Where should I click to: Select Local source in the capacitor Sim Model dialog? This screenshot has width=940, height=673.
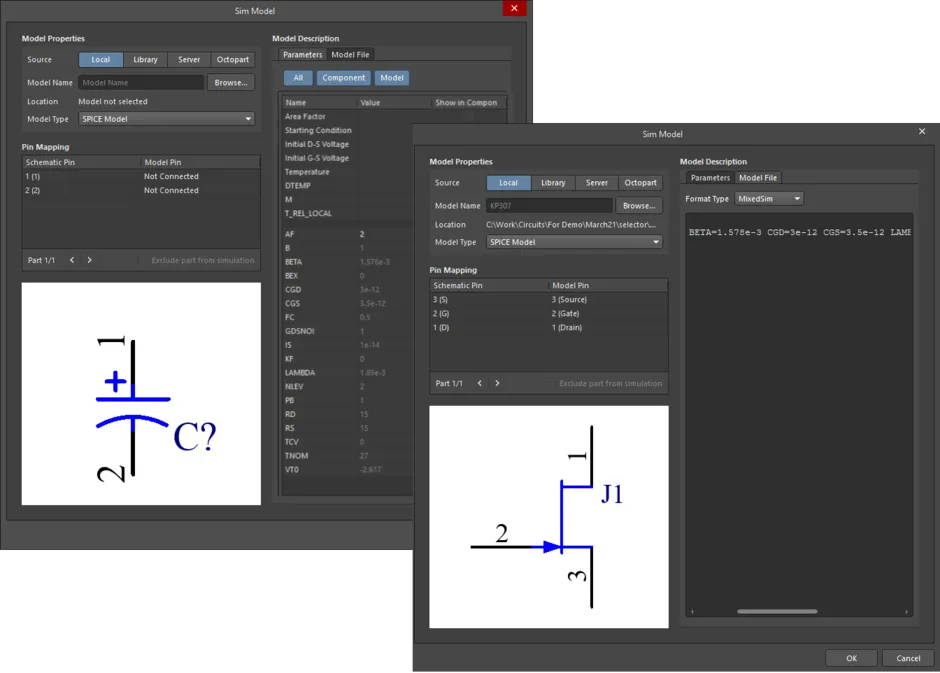(101, 59)
